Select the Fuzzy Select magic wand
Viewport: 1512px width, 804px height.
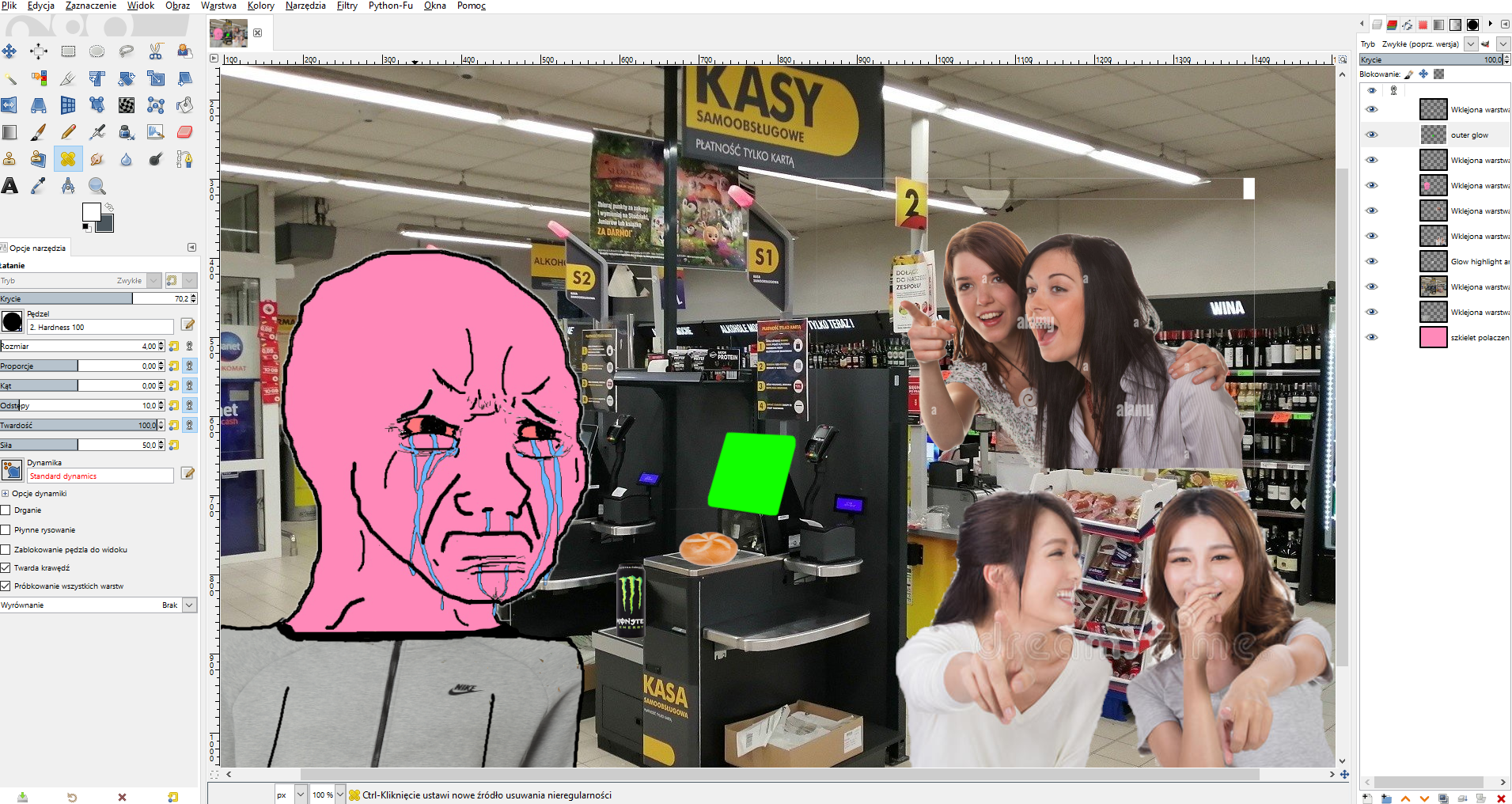tap(9, 78)
